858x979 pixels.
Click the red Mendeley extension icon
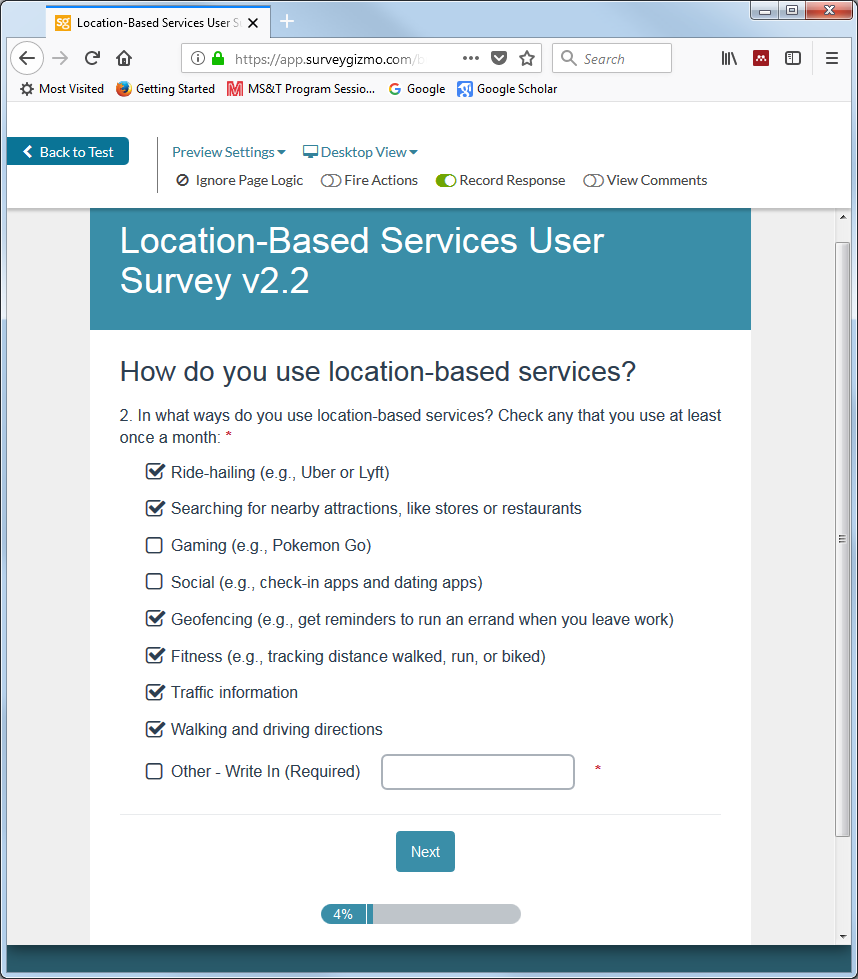point(761,58)
